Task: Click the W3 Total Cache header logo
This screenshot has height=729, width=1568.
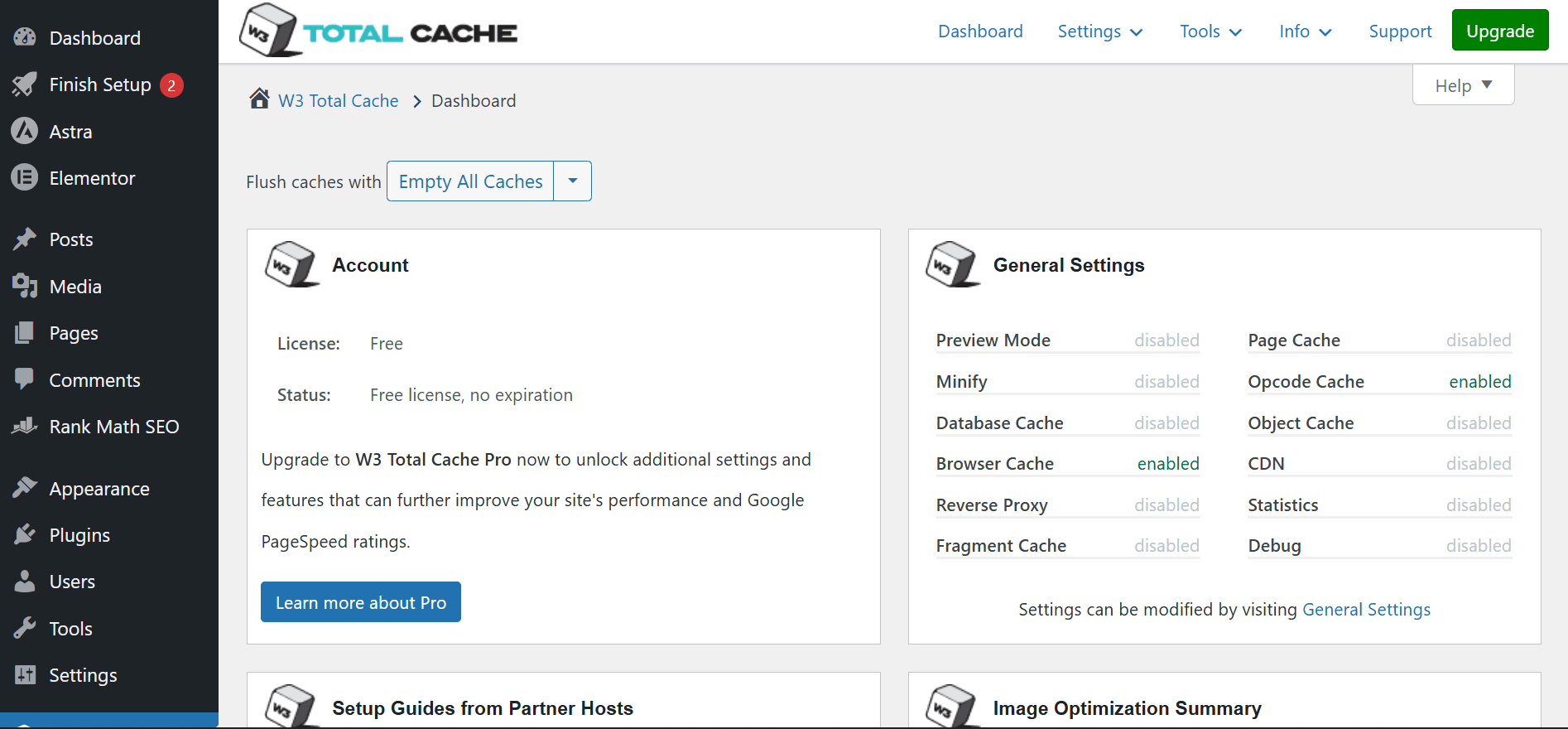Action: coord(378,31)
